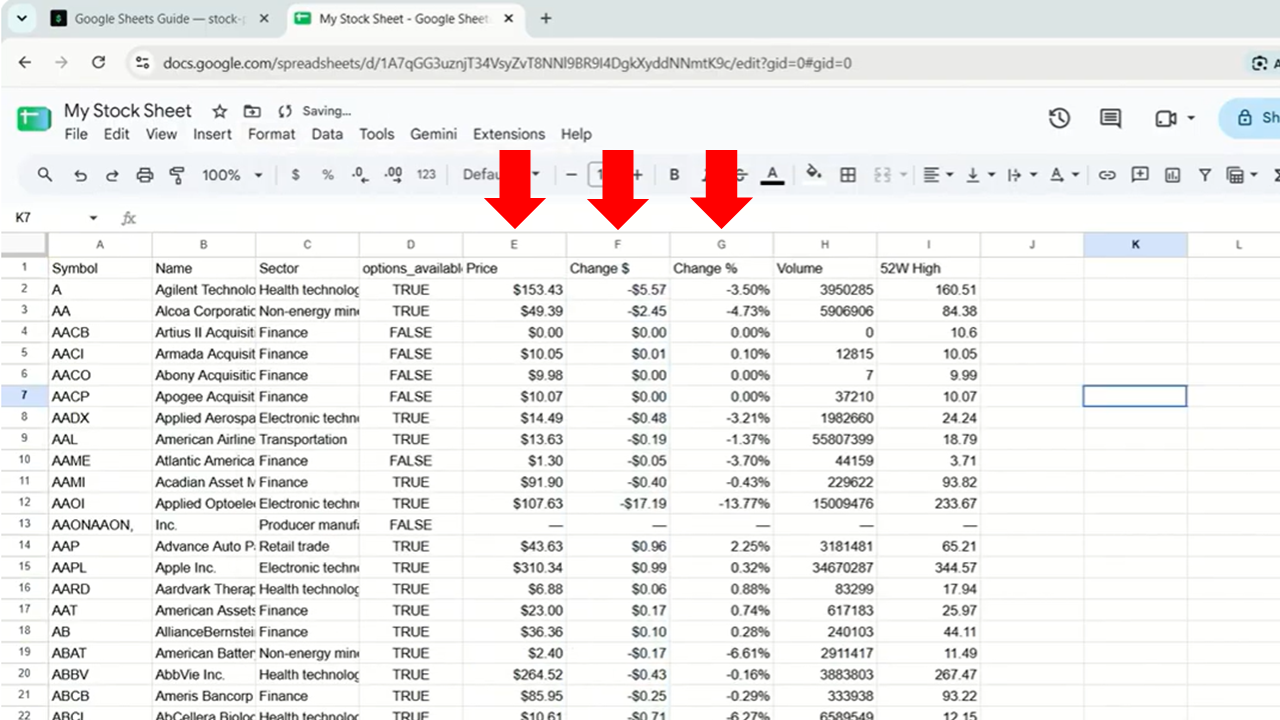Undo the last action
1280x720 pixels.
coord(80,175)
